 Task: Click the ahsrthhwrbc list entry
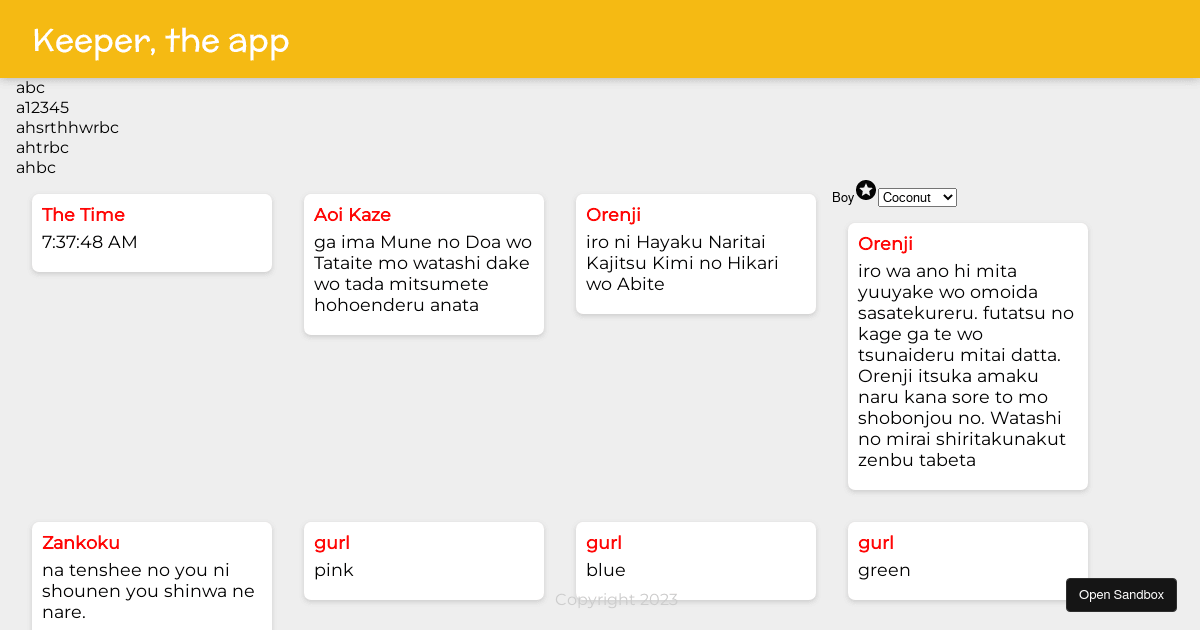pyautogui.click(x=67, y=128)
